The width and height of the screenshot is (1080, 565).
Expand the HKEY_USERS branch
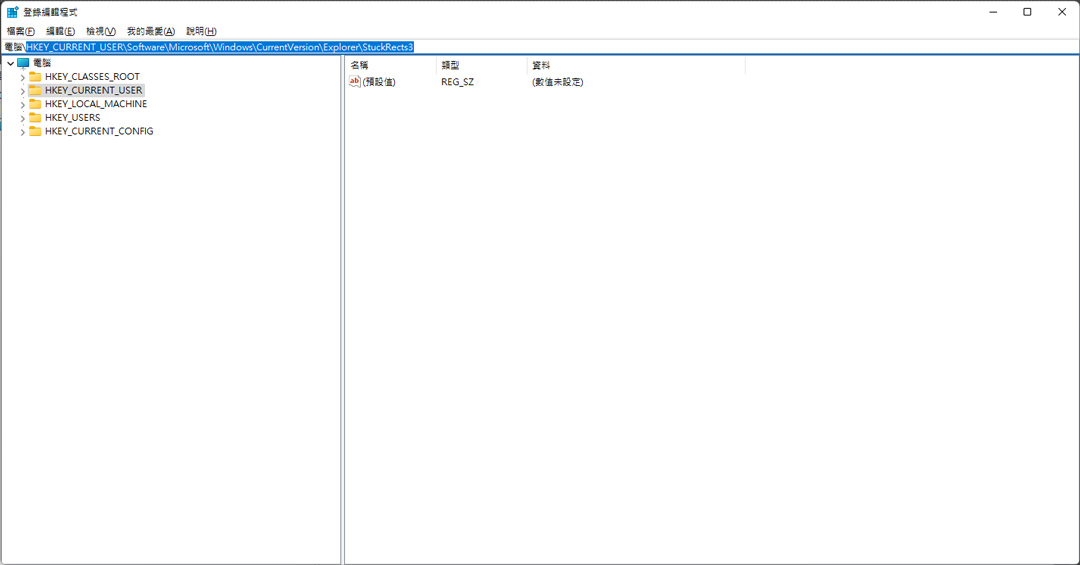tap(22, 119)
